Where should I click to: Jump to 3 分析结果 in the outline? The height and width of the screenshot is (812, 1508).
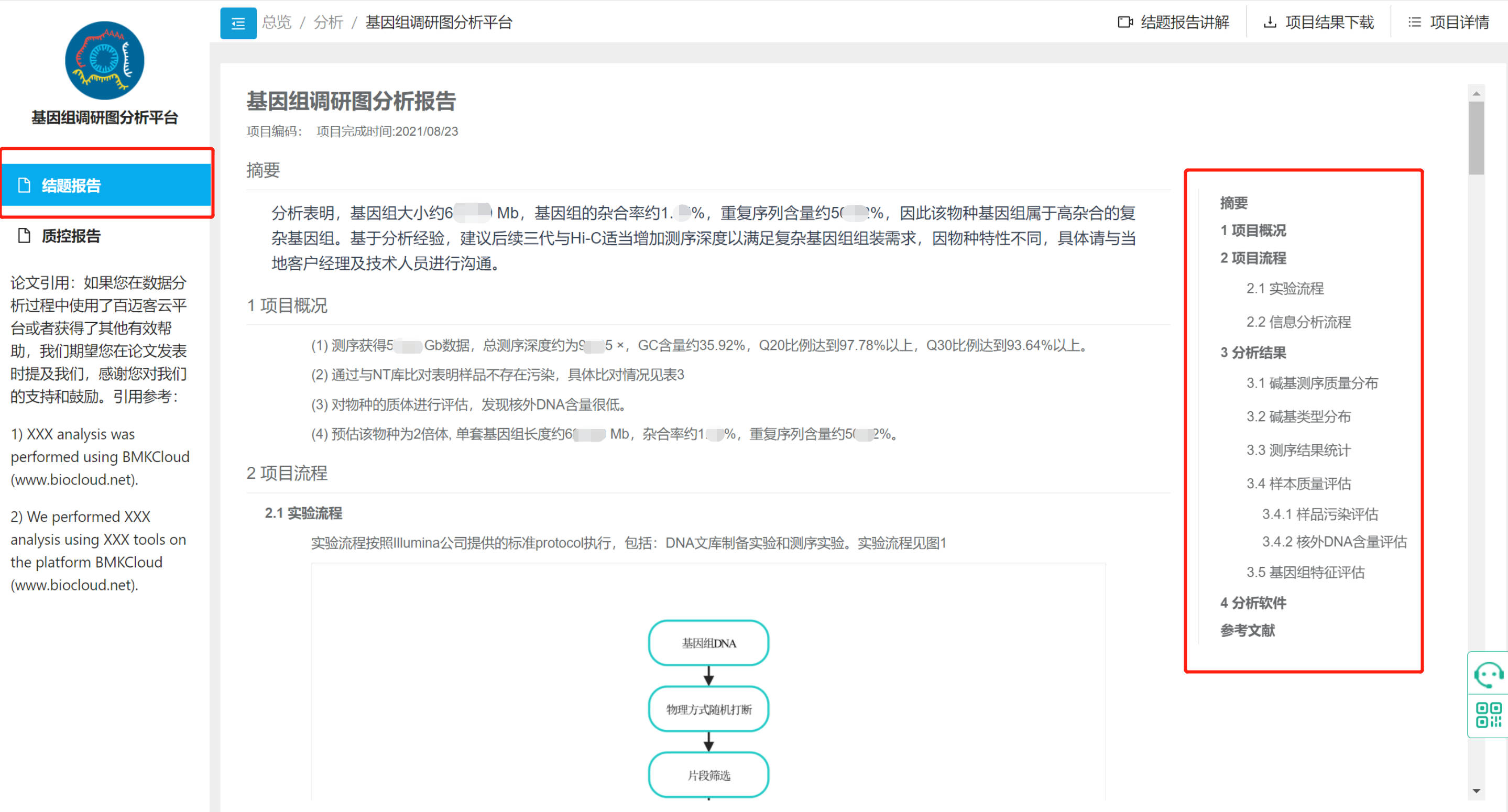click(x=1253, y=353)
